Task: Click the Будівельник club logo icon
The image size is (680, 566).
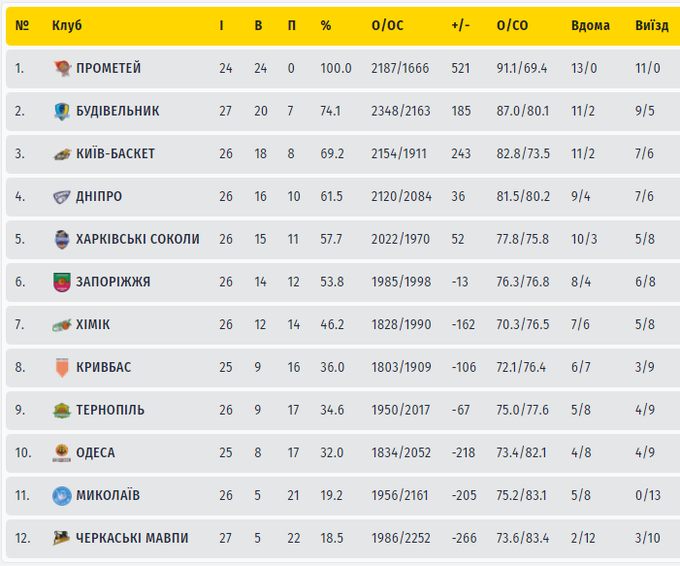Action: [x=62, y=111]
